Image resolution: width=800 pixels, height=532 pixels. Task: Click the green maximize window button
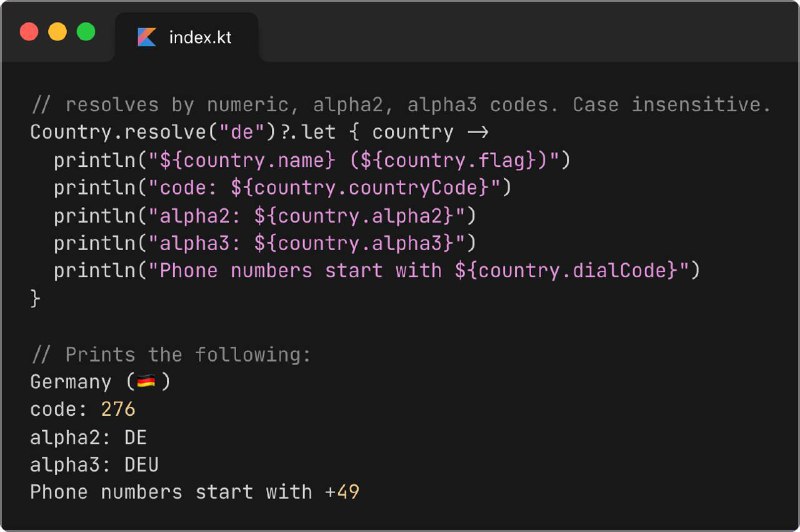[86, 32]
